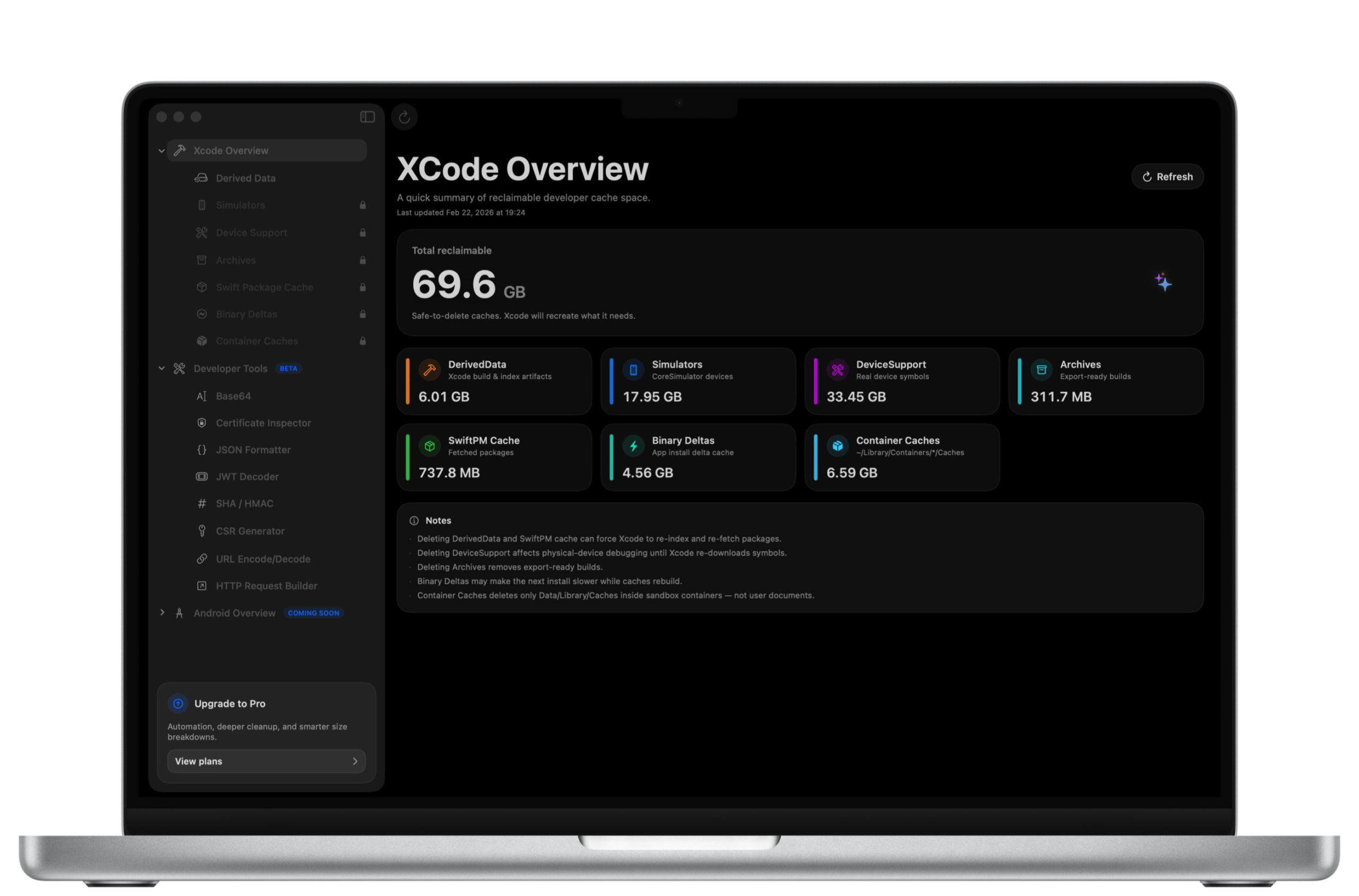
Task: Click the Binary Deltas lightning icon
Action: [x=633, y=446]
